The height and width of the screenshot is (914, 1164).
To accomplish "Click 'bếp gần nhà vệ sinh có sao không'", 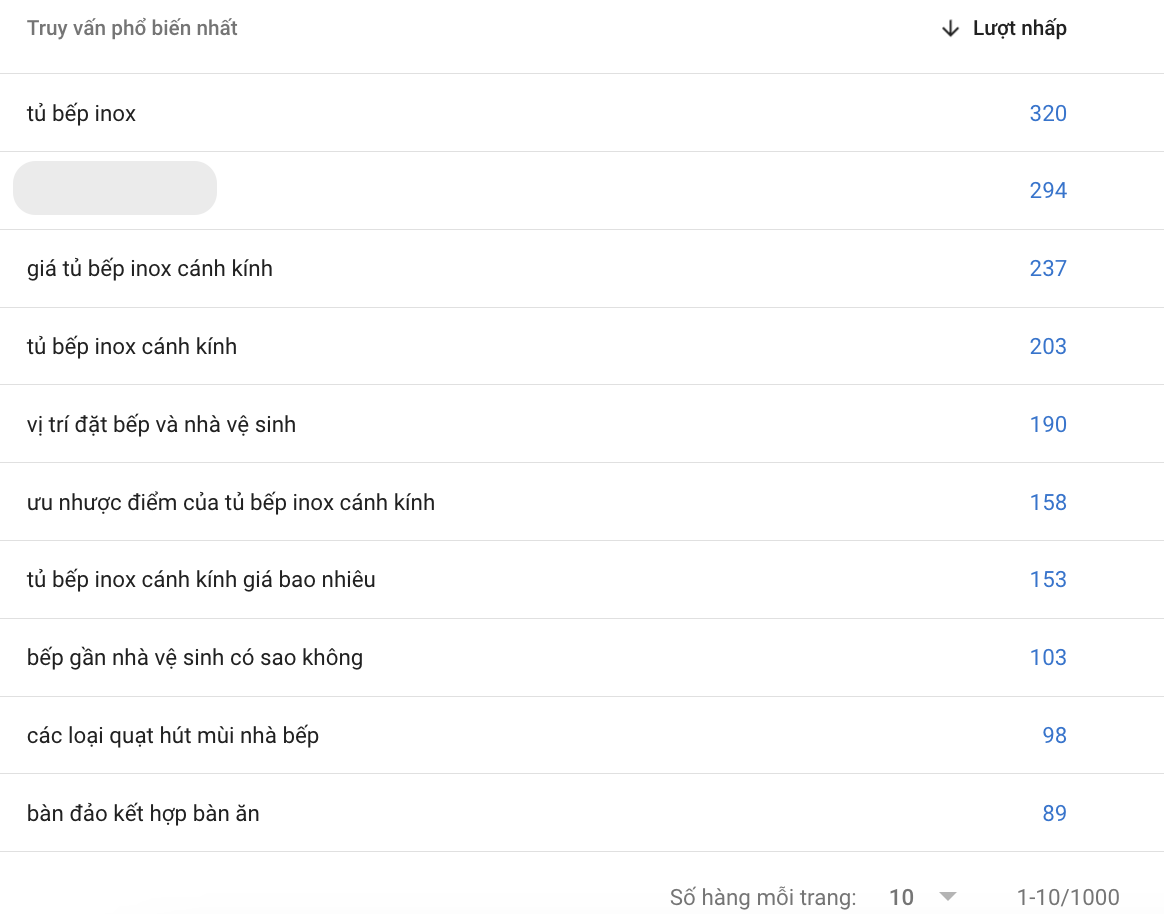I will pyautogui.click(x=195, y=658).
